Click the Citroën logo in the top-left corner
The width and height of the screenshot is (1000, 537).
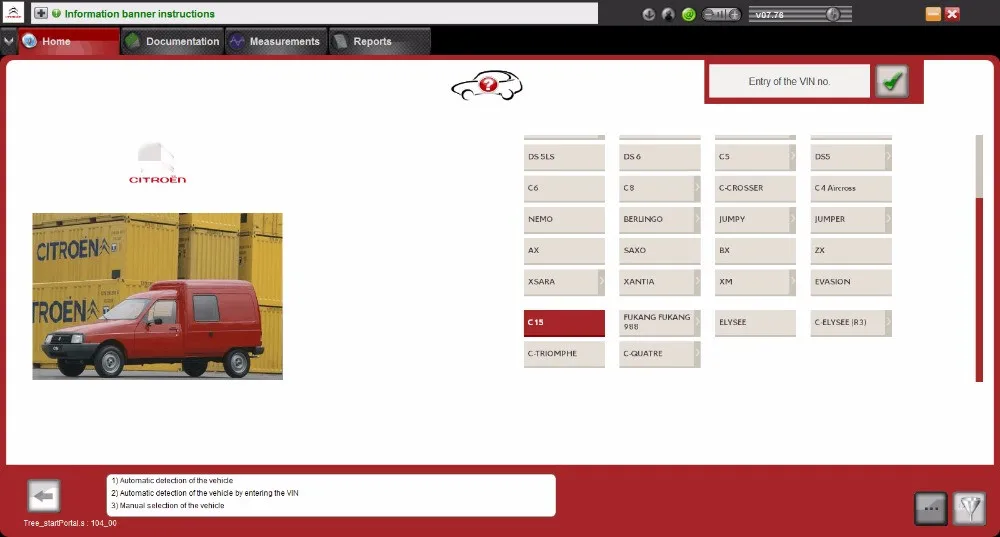point(13,13)
